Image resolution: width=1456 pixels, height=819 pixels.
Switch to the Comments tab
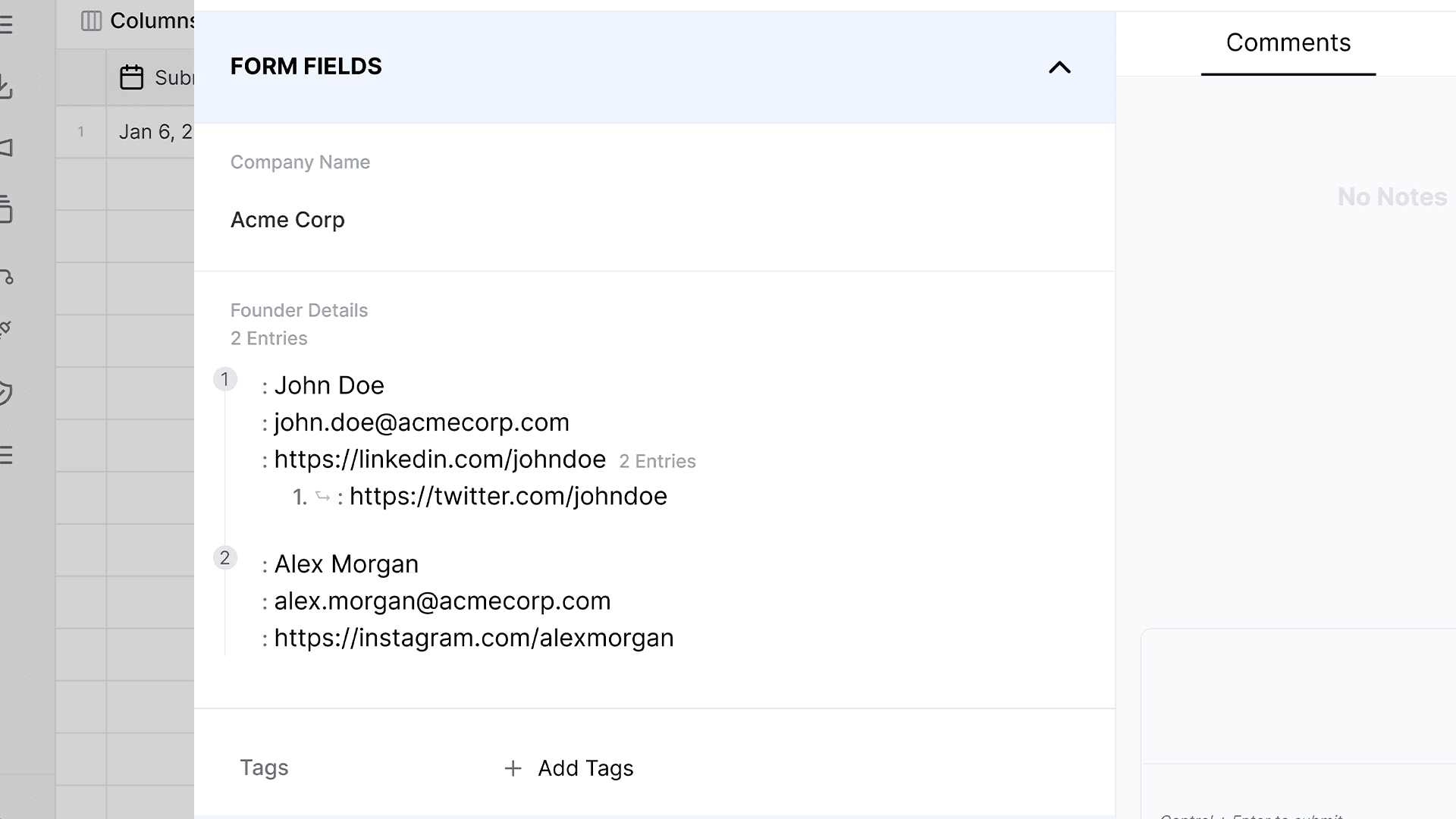pos(1288,43)
